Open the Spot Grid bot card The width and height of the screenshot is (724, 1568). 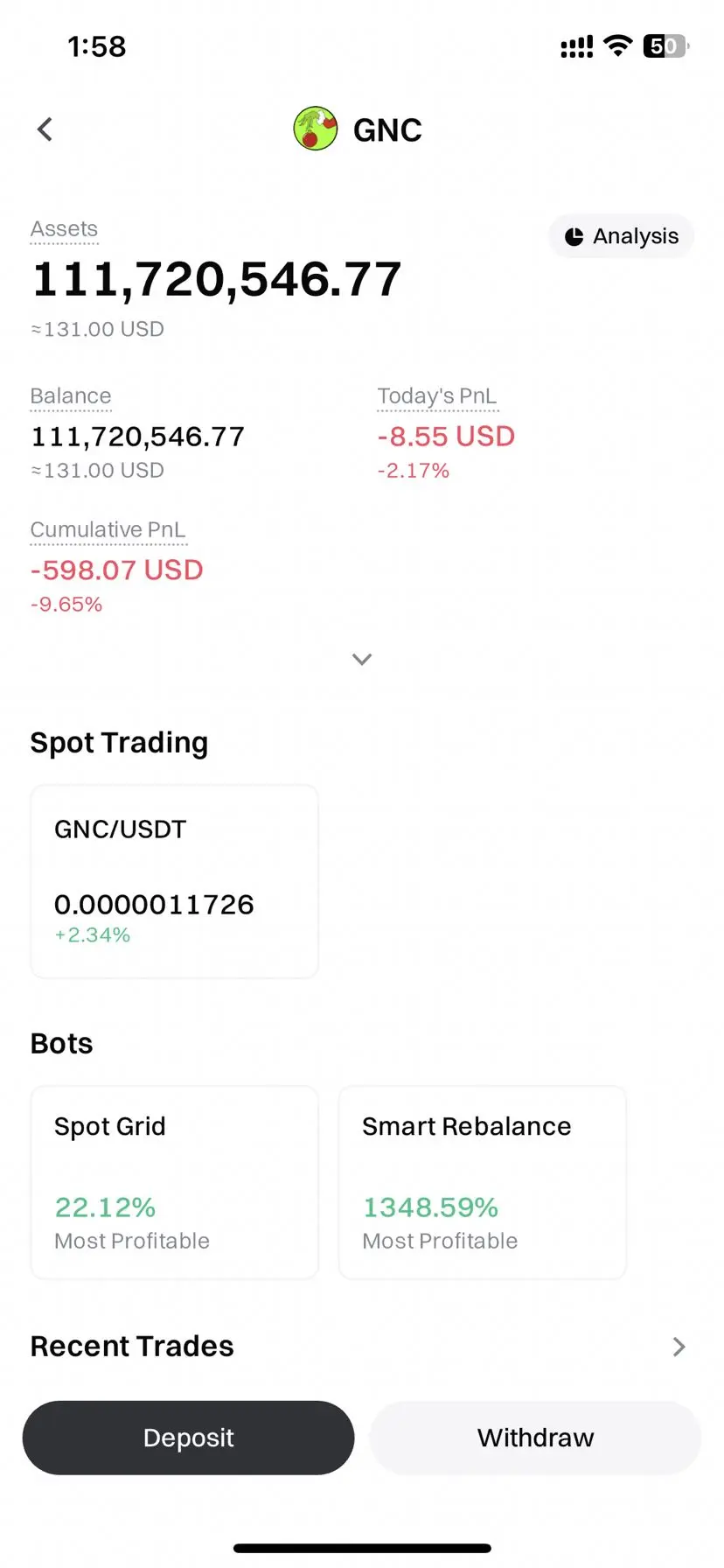pyautogui.click(x=175, y=1182)
